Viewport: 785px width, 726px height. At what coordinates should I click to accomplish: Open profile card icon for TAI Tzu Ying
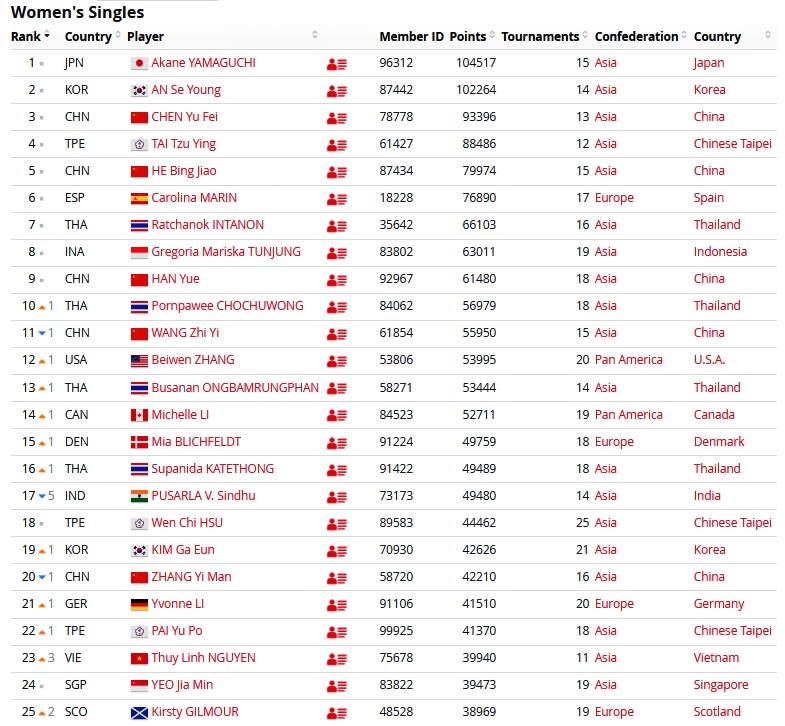(x=336, y=145)
